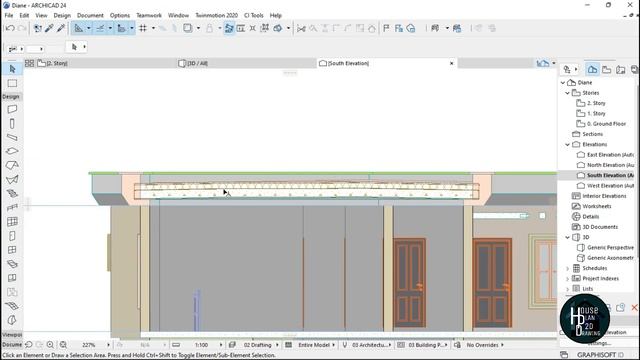The width and height of the screenshot is (640, 360).
Task: Open the Document menu
Action: click(x=90, y=15)
